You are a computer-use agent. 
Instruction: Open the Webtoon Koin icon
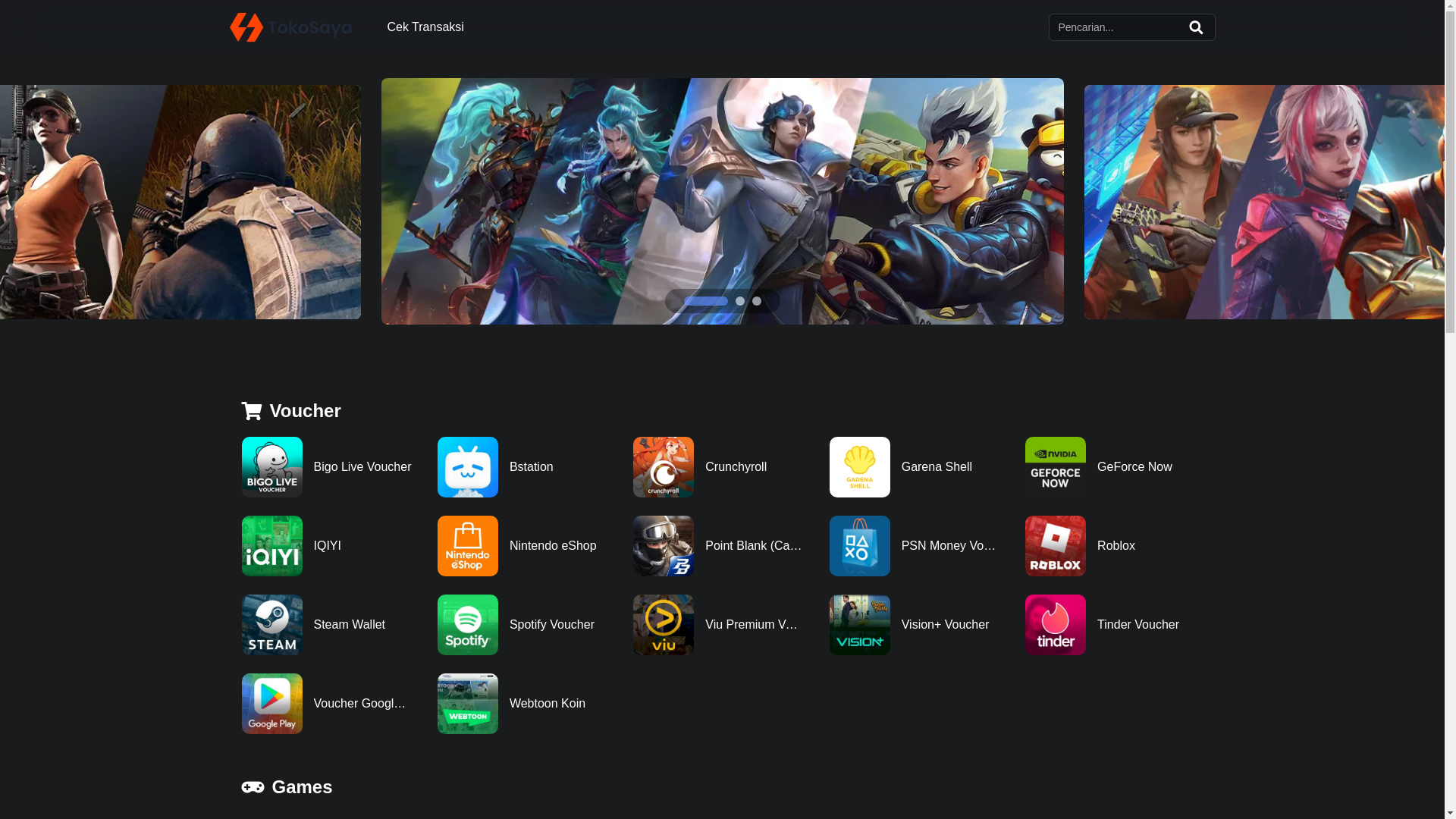pyautogui.click(x=468, y=704)
